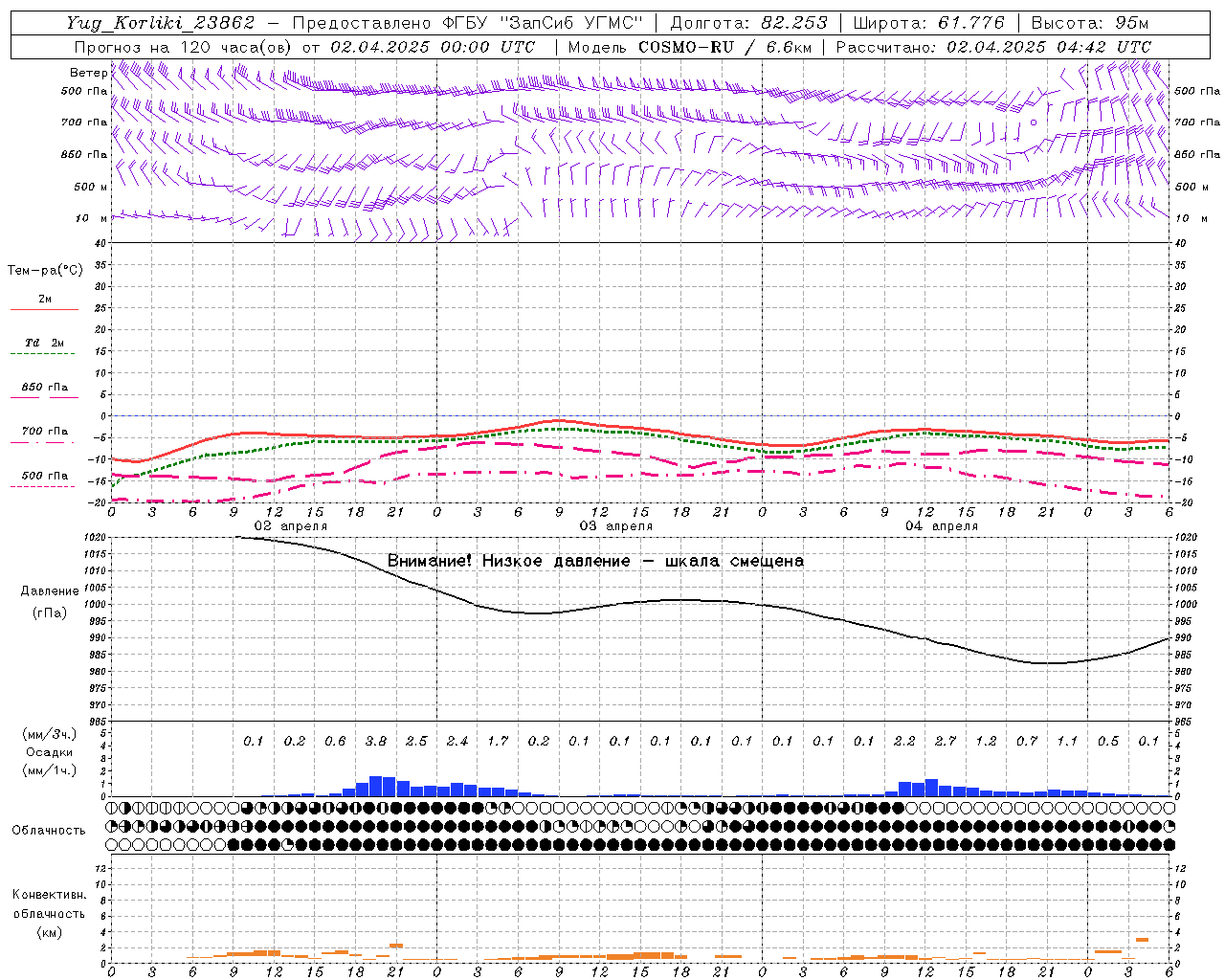Click the 03 апреля date label
The height and width of the screenshot is (980, 1225).
[x=616, y=526]
